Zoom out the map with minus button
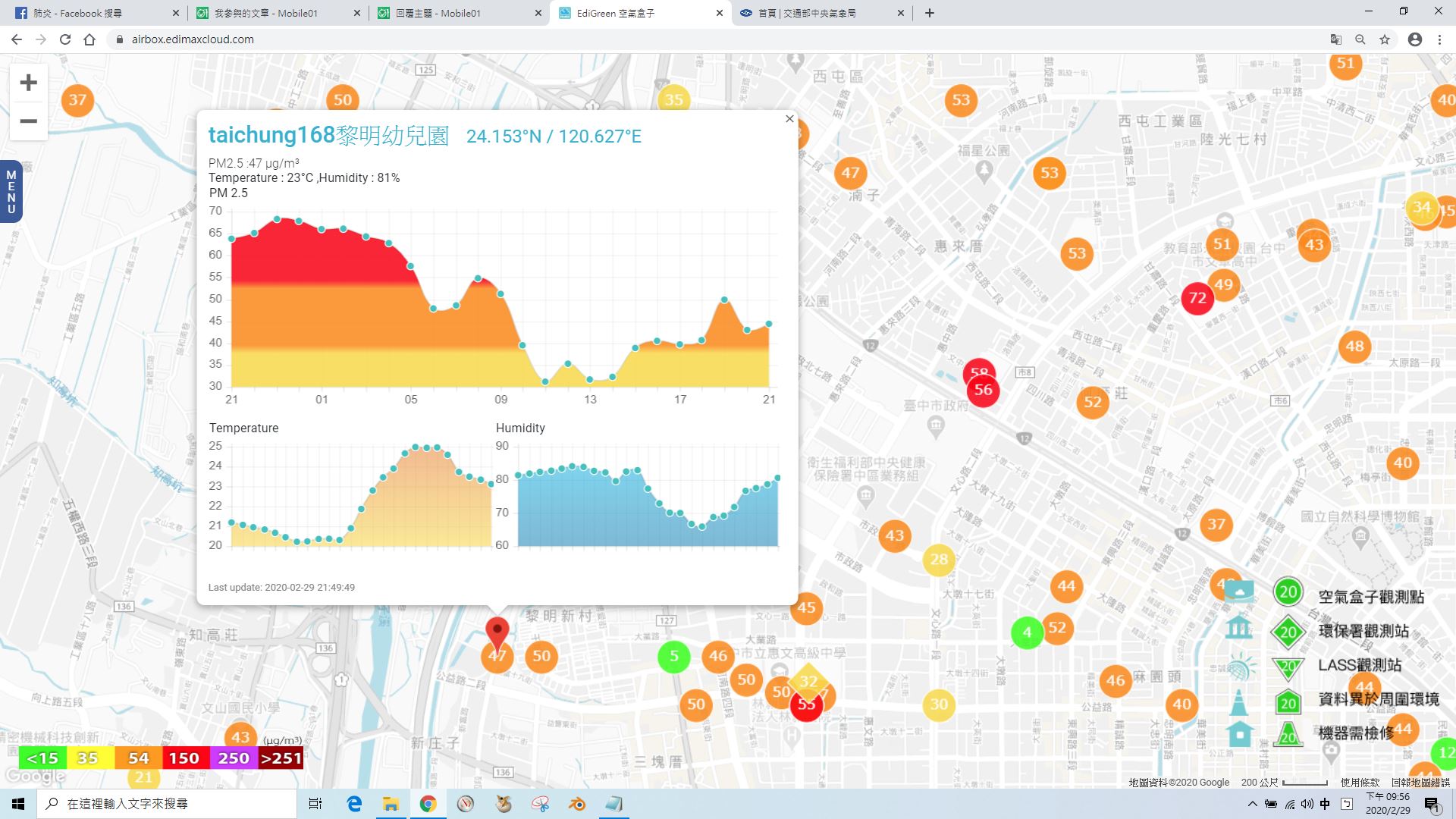 28,121
